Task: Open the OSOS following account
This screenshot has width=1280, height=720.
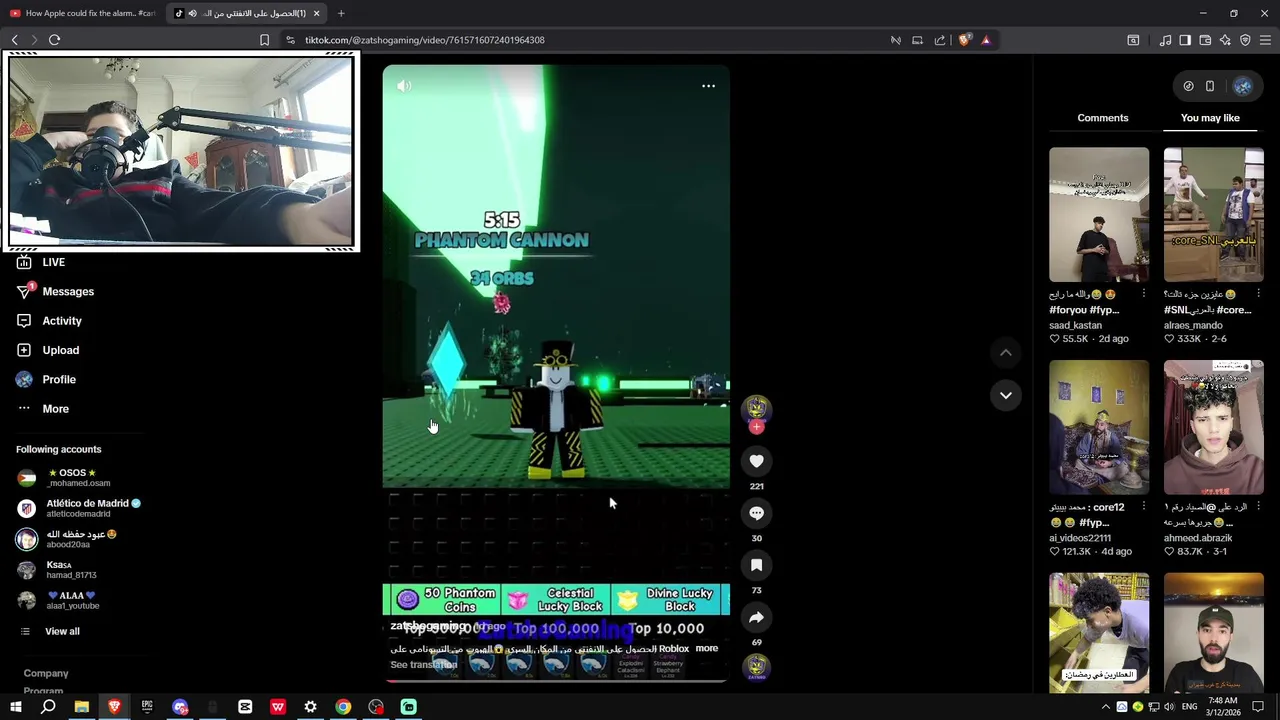Action: click(x=64, y=478)
